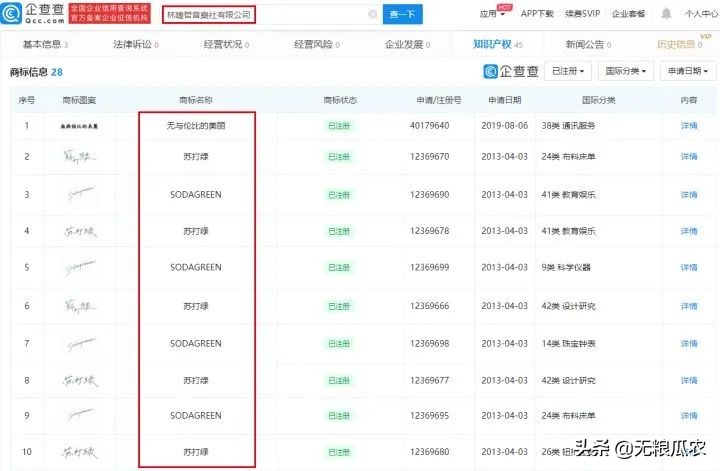Screen dimensions: 720x471
Task: Open the 企业套餐 link
Action: coord(628,14)
